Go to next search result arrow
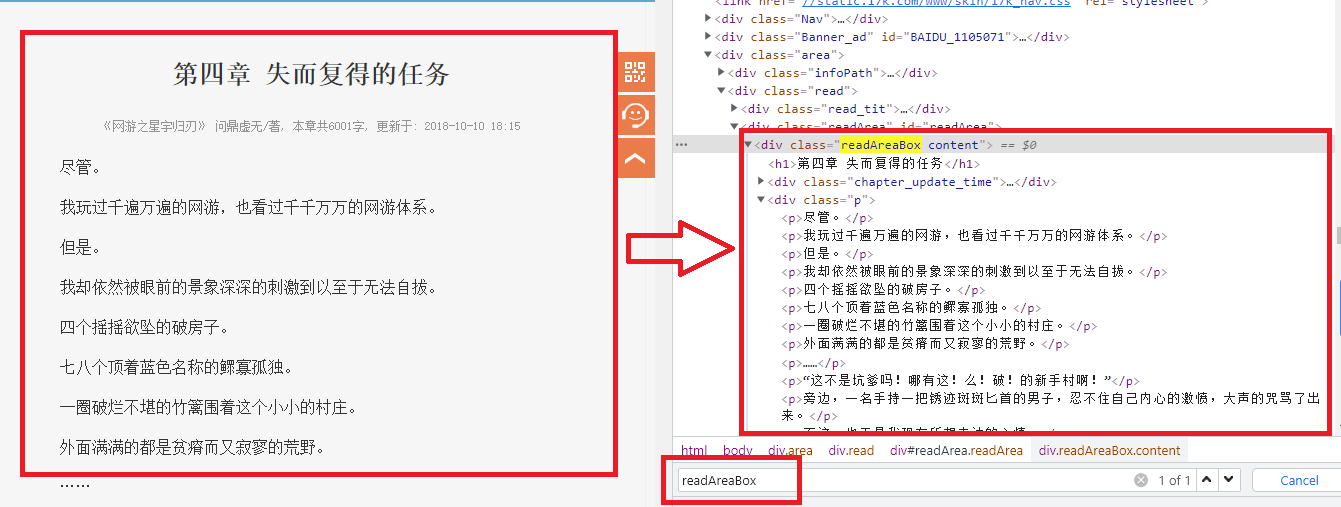The width and height of the screenshot is (1341, 507). 1230,480
